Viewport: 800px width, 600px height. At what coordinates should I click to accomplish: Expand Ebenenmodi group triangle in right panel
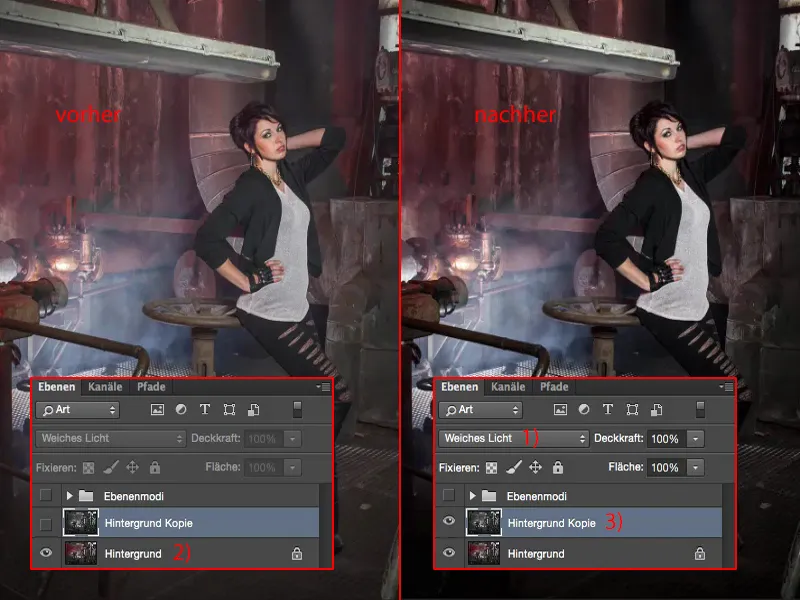pos(472,496)
